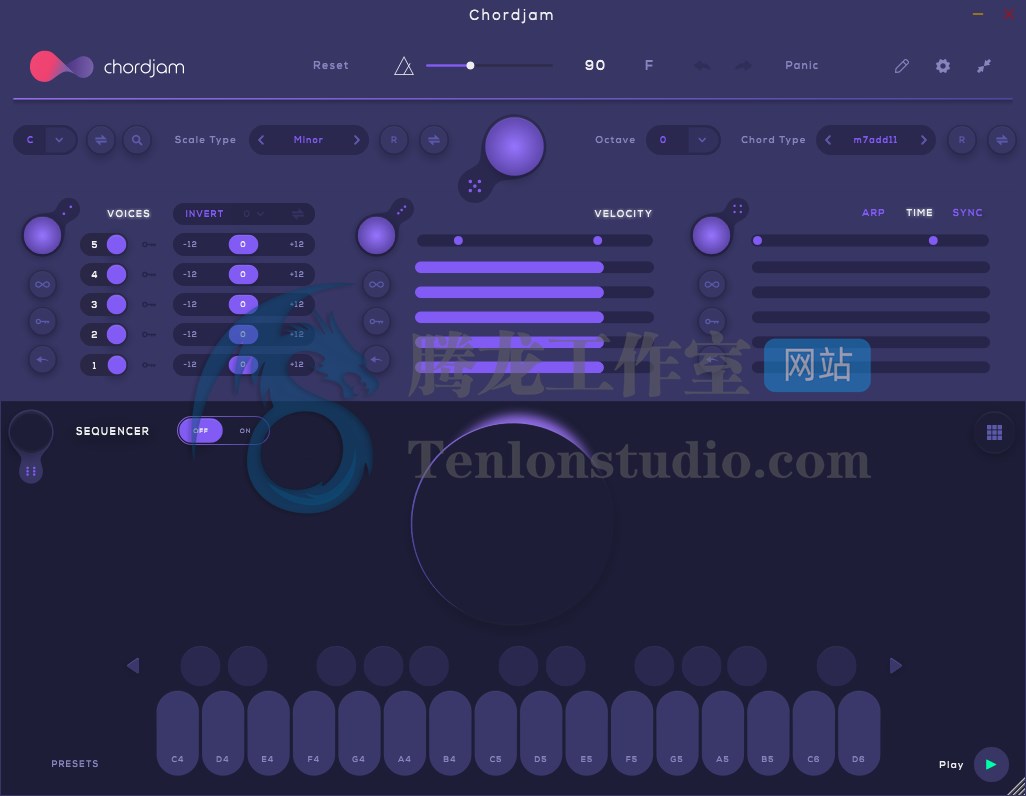Image resolution: width=1026 pixels, height=796 pixels.
Task: Select the TIME tab
Action: pyautogui.click(x=919, y=213)
